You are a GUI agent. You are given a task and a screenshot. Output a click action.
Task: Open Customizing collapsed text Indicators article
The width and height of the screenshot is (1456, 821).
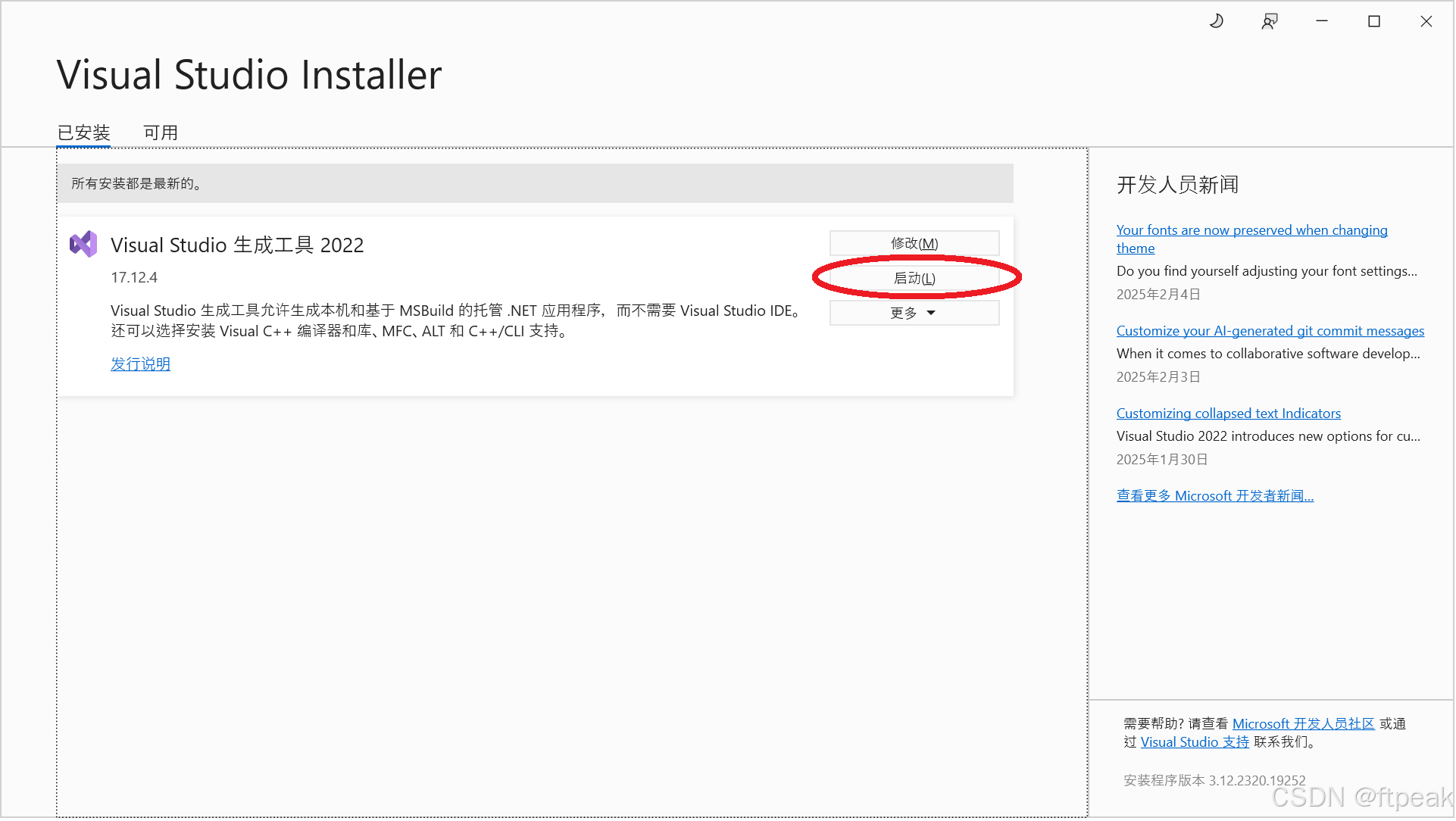point(1229,414)
